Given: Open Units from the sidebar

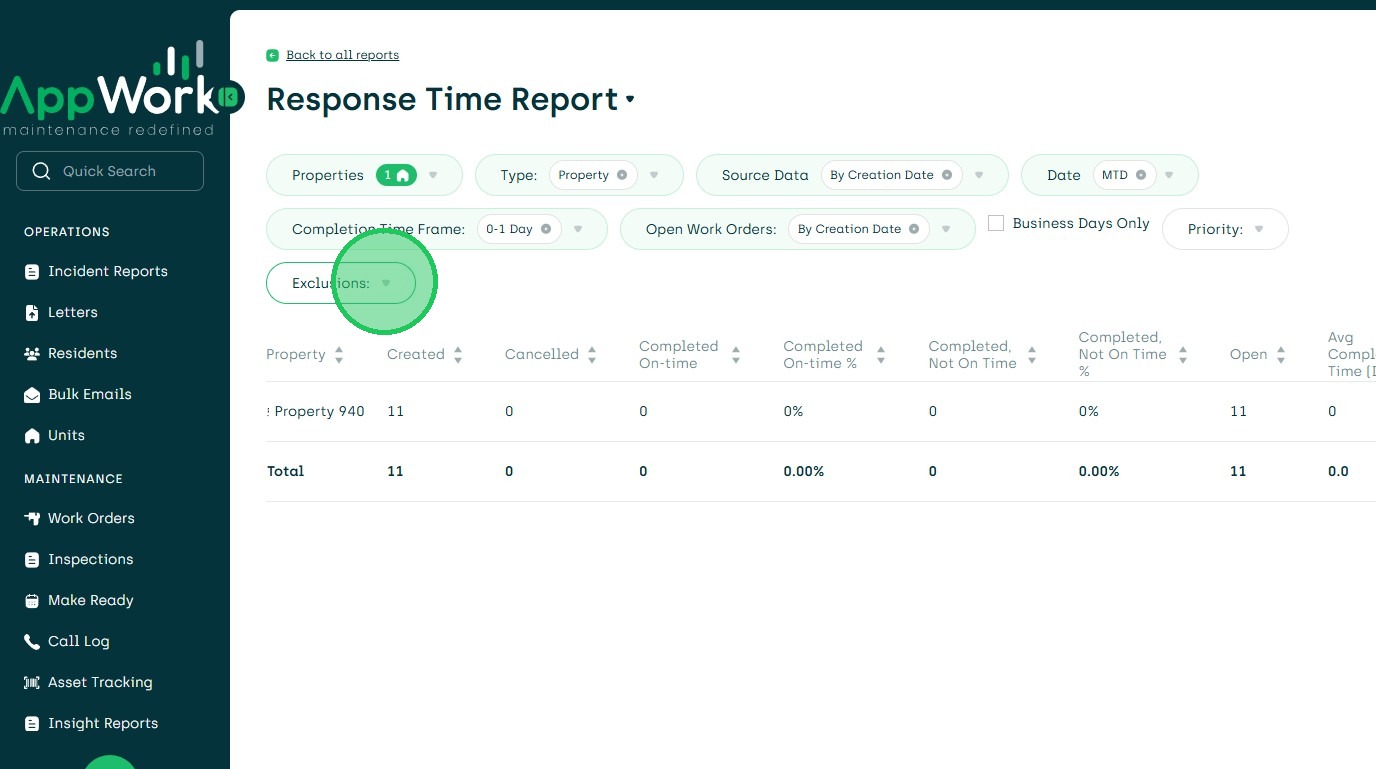Looking at the screenshot, I should (x=67, y=436).
